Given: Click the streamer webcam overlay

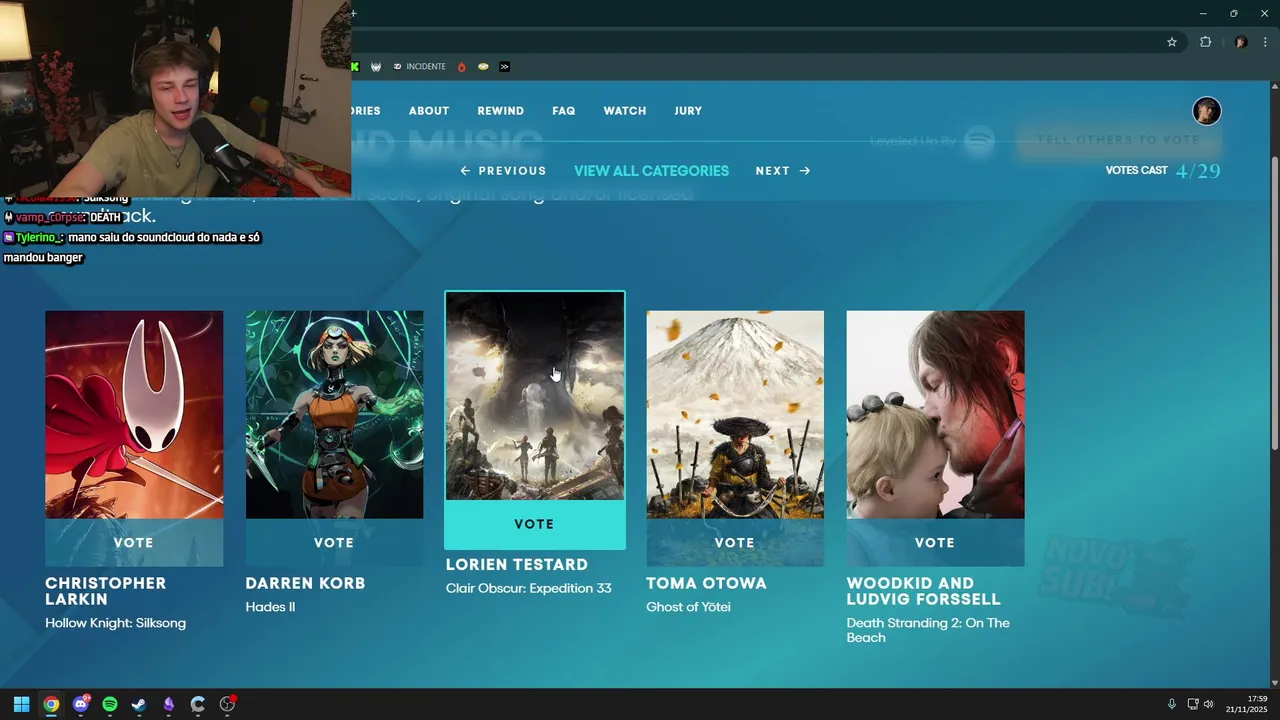Looking at the screenshot, I should click(175, 98).
